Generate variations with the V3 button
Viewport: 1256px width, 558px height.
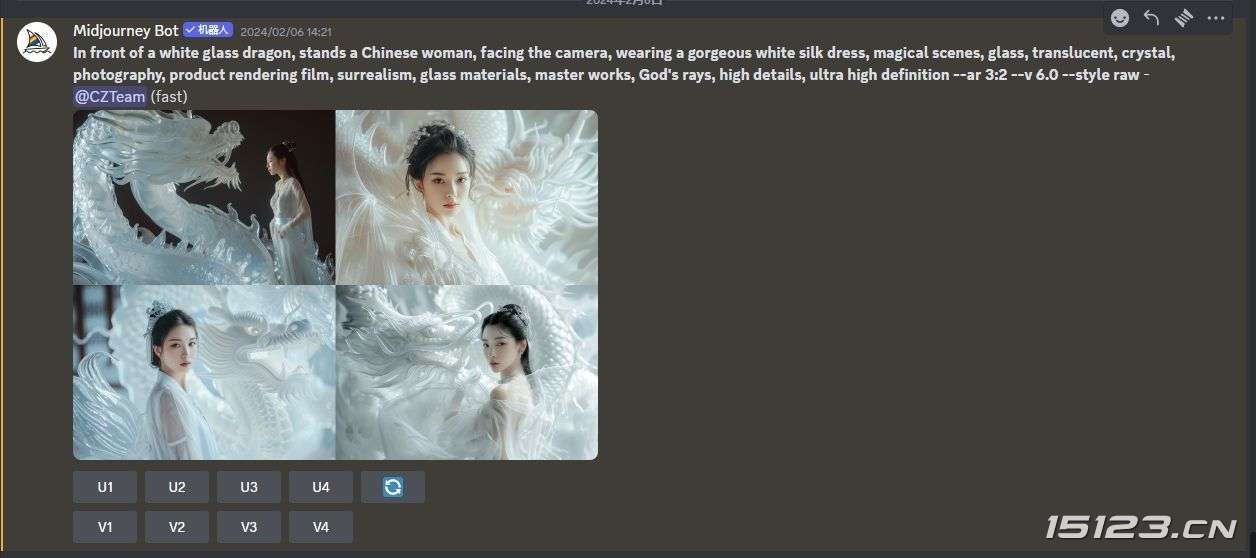(249, 527)
